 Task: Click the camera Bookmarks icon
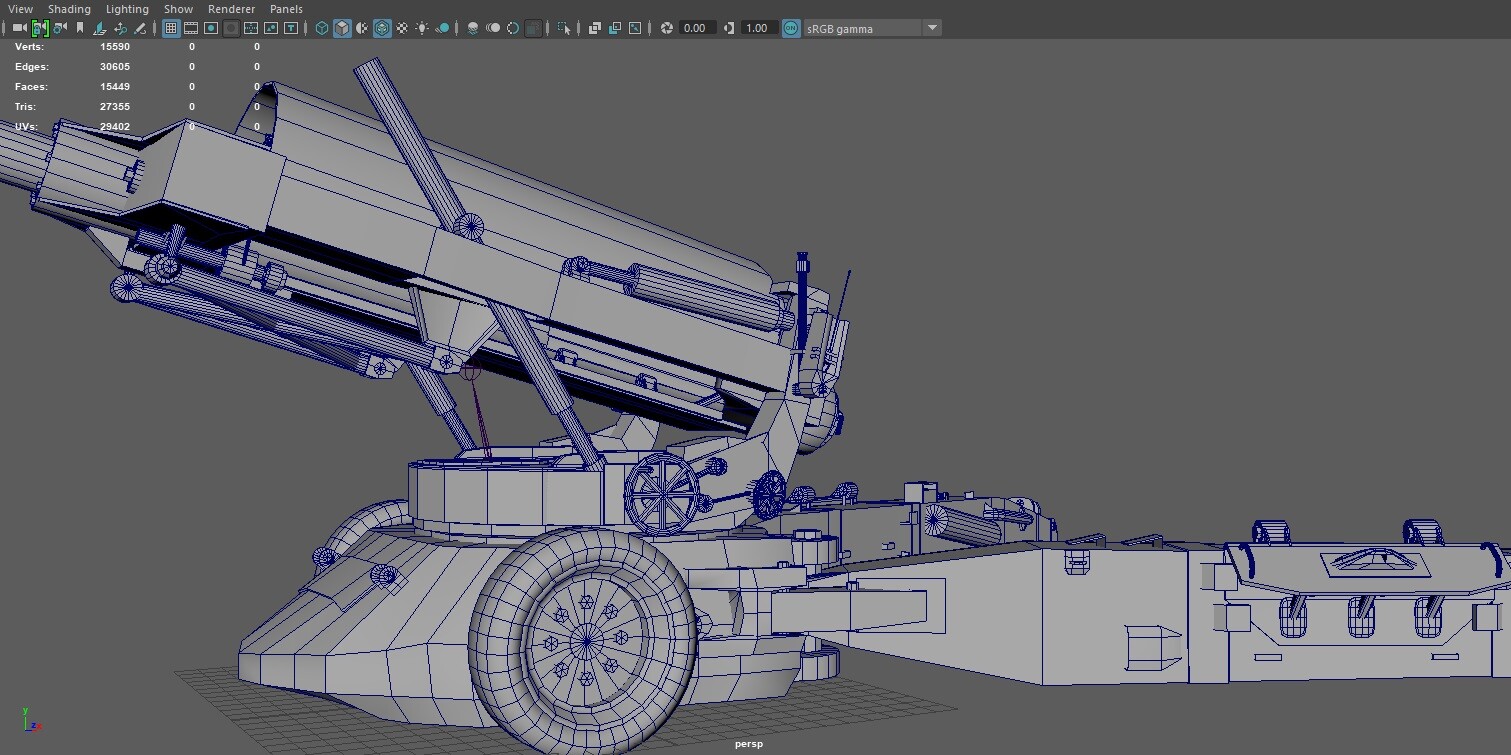click(81, 28)
